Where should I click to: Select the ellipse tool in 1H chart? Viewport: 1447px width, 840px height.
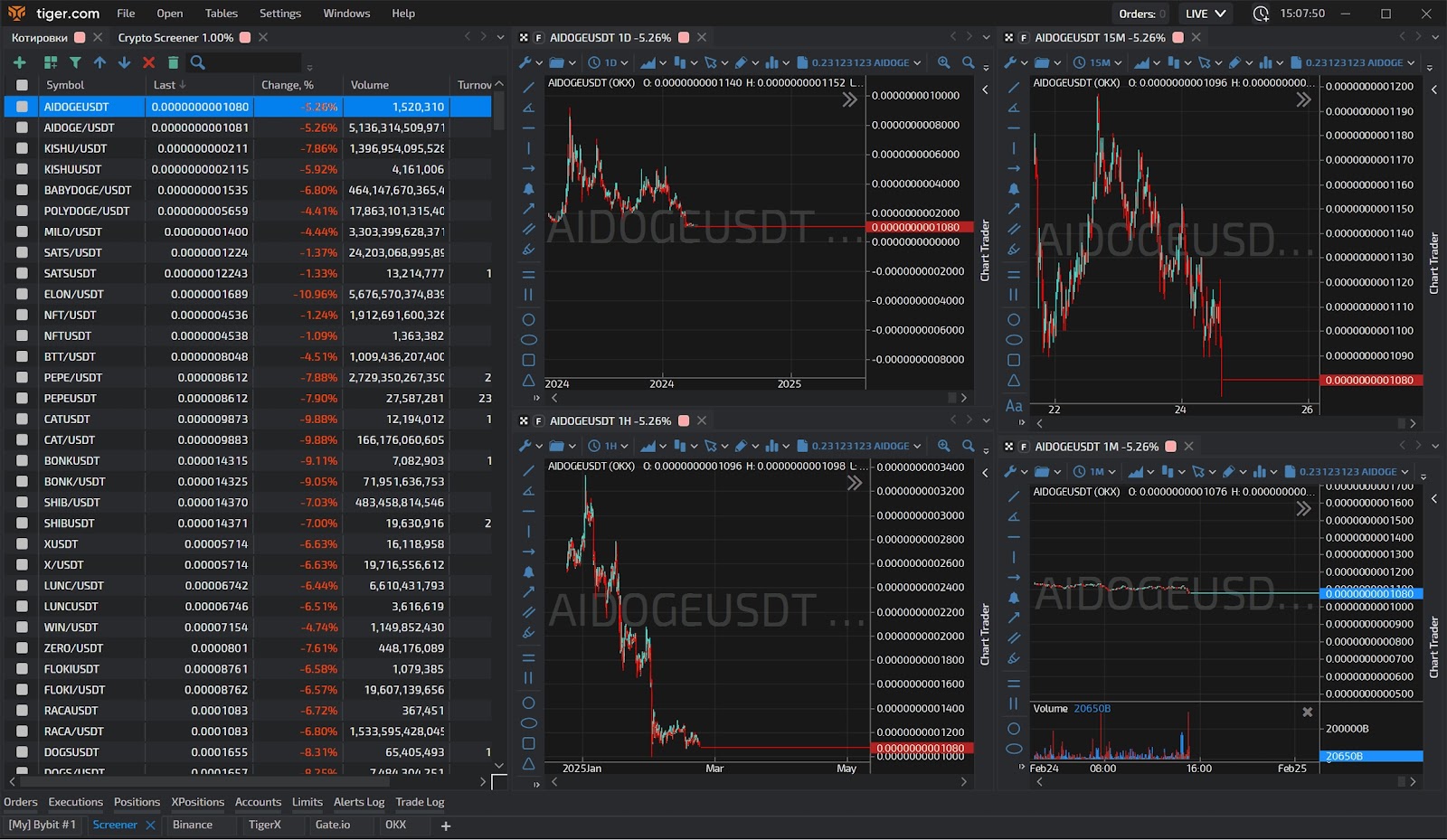[529, 723]
